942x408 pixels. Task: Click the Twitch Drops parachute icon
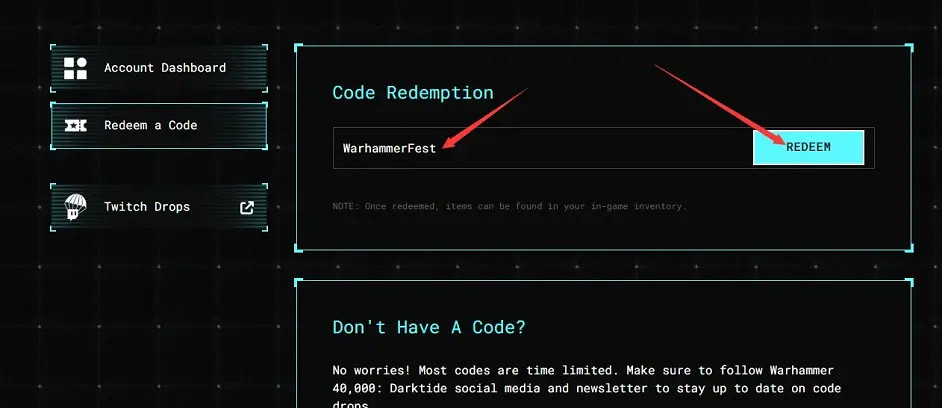76,207
